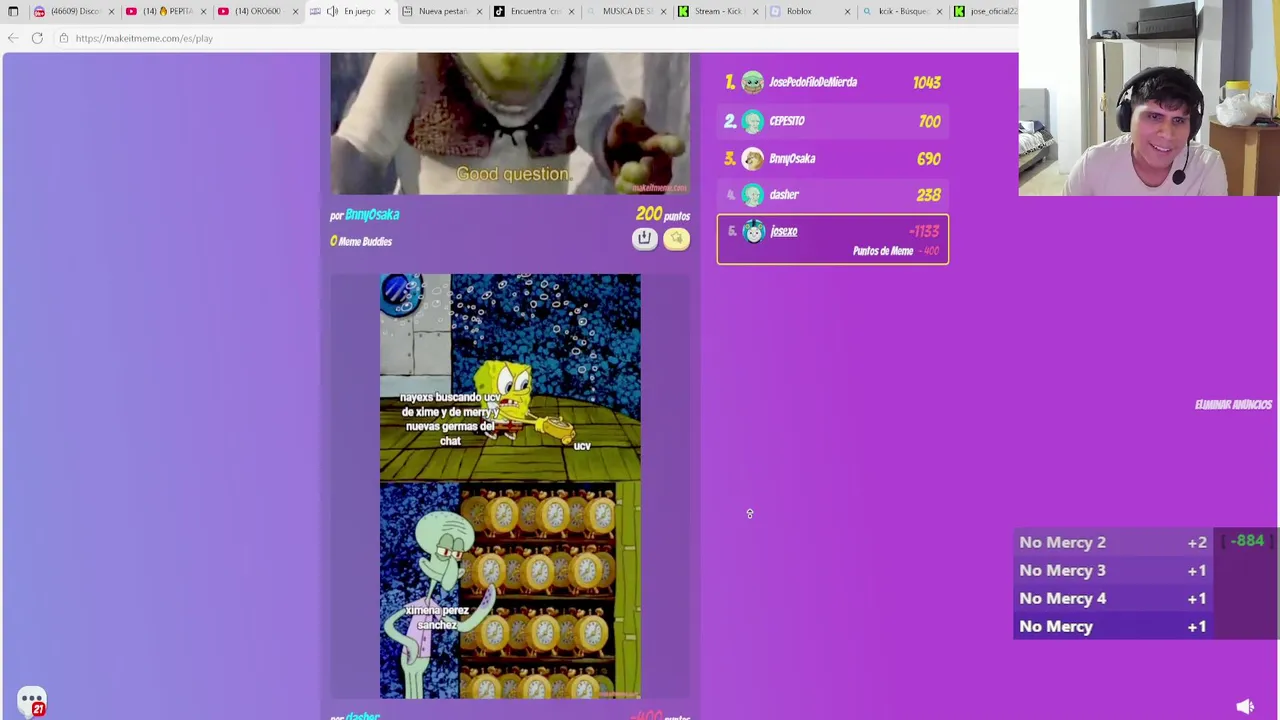Image resolution: width=1280 pixels, height=720 pixels.
Task: Open the chat bubble with 21 badge
Action: point(32,701)
